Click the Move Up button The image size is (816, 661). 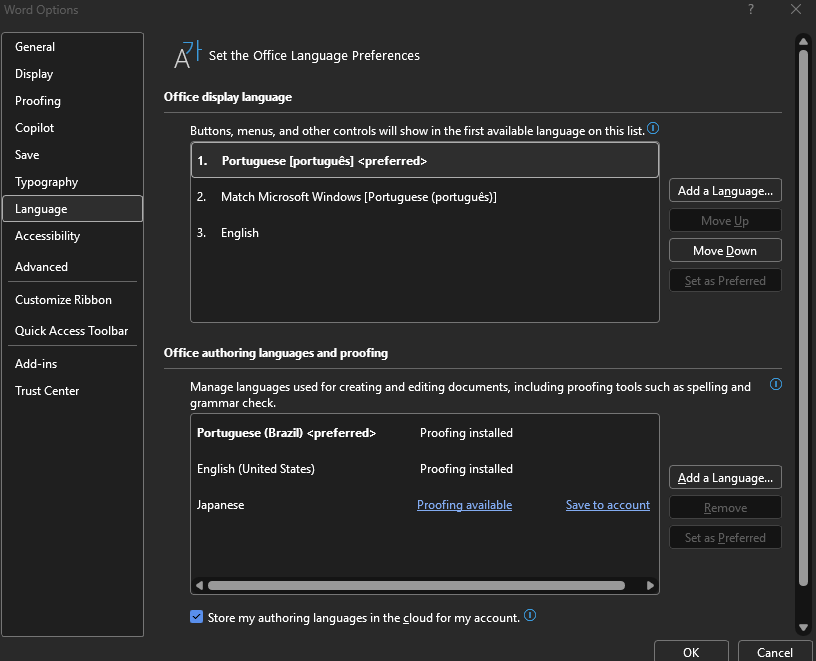point(725,221)
